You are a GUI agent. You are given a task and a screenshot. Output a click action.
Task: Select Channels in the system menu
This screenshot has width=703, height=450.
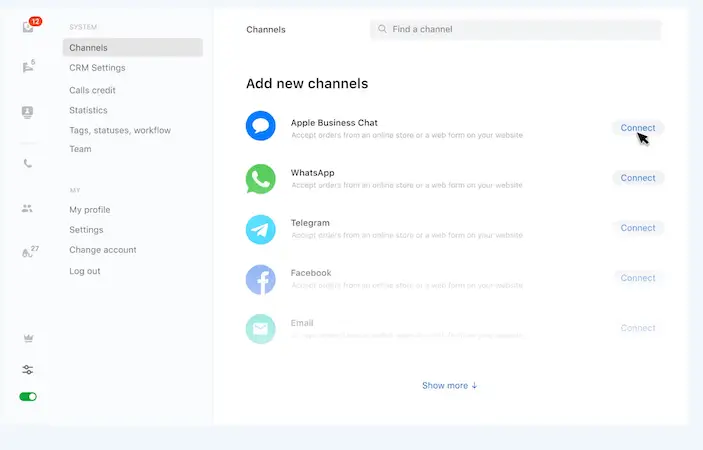click(133, 48)
